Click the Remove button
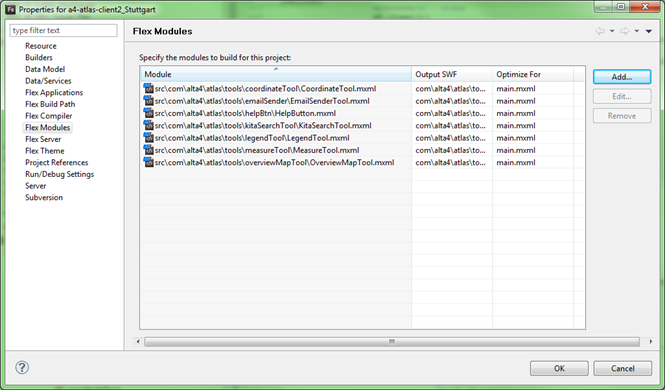This screenshot has width=665, height=390. pyautogui.click(x=622, y=116)
